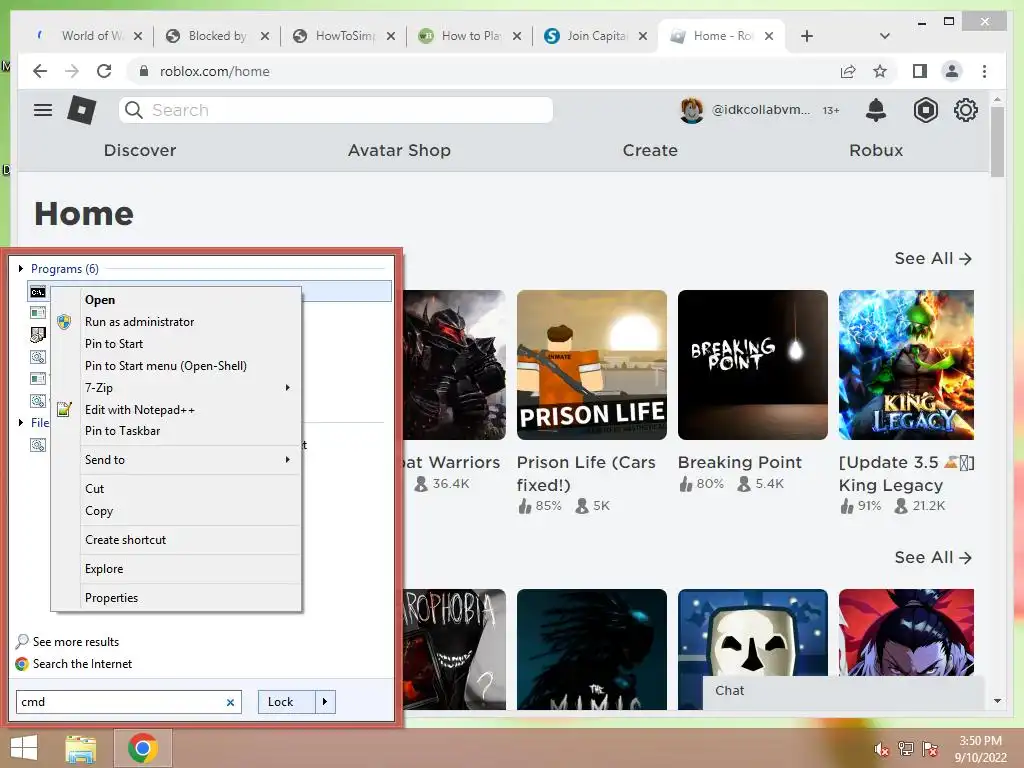Go forward in Chrome

pos(72,71)
